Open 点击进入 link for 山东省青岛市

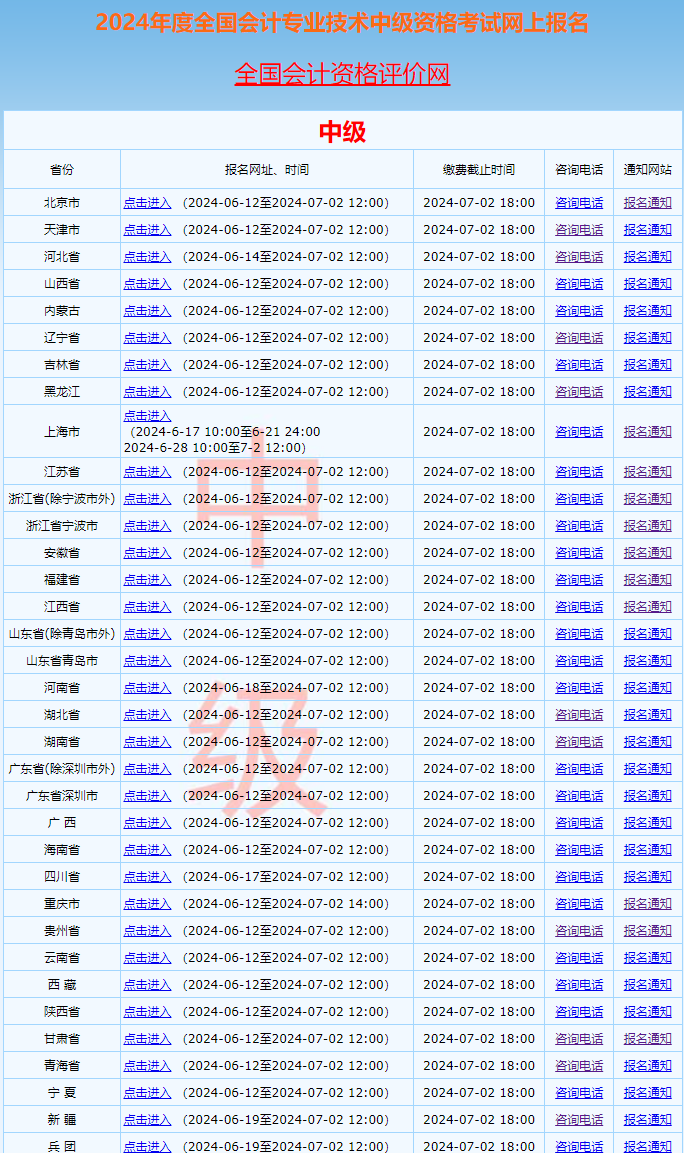pos(147,661)
